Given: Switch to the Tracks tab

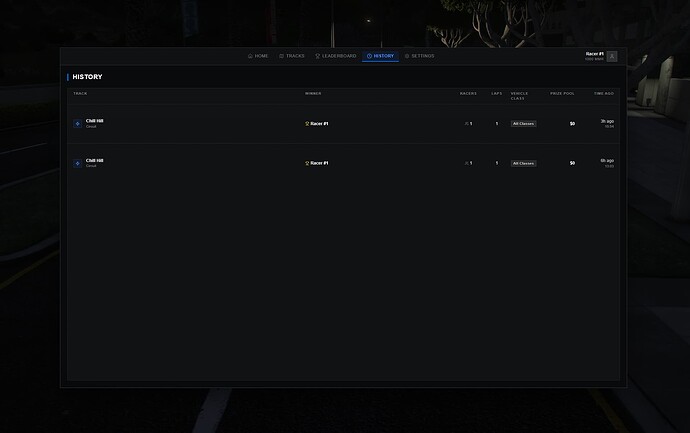Looking at the screenshot, I should click(x=292, y=56).
